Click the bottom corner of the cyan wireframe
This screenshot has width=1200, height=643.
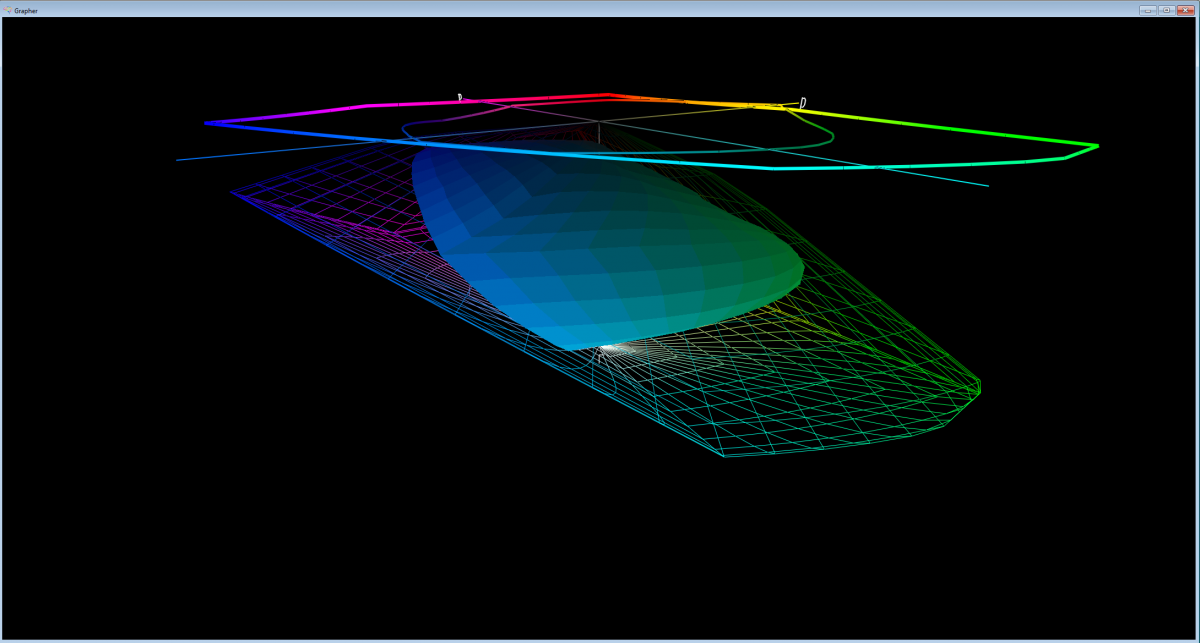click(723, 456)
